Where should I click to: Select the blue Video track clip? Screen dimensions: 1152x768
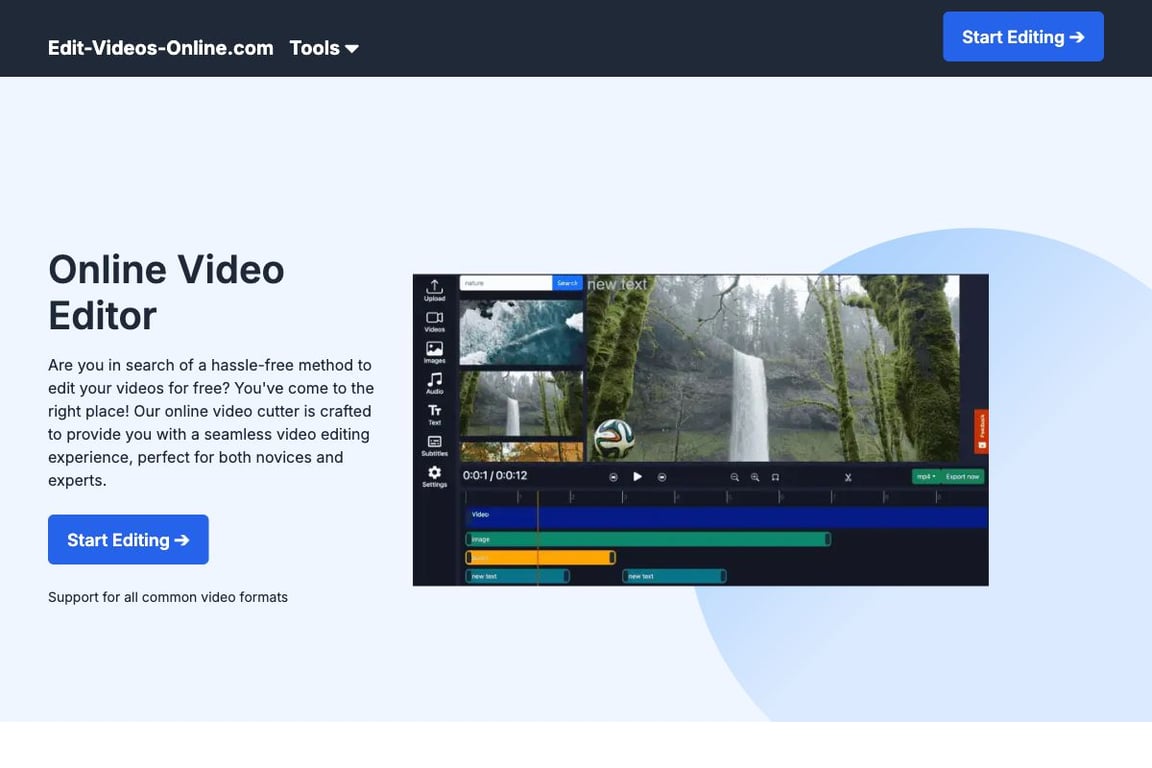coord(727,517)
